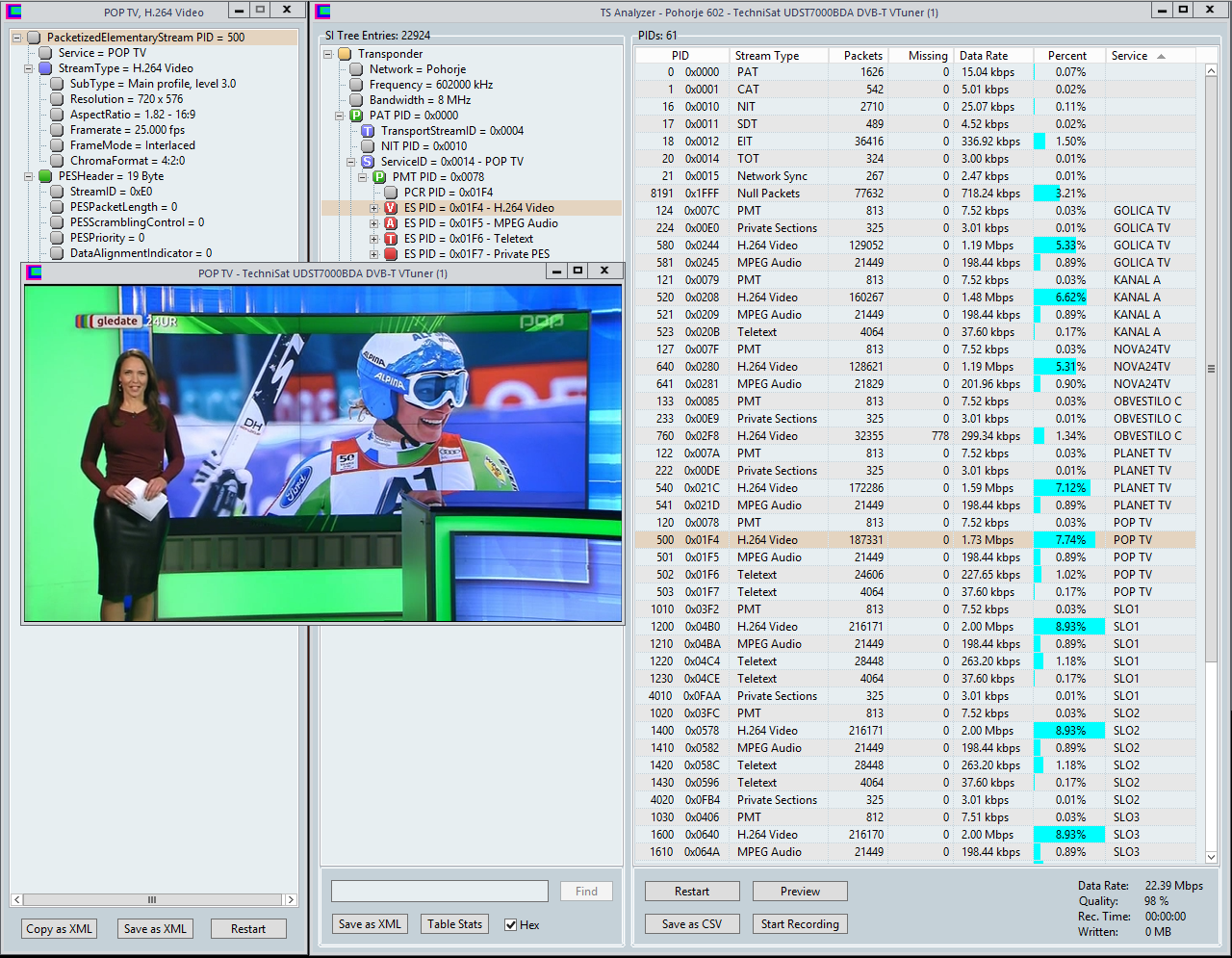Click Save as XML below the SI tree
Viewport: 1232px width, 958px height.
(x=370, y=924)
